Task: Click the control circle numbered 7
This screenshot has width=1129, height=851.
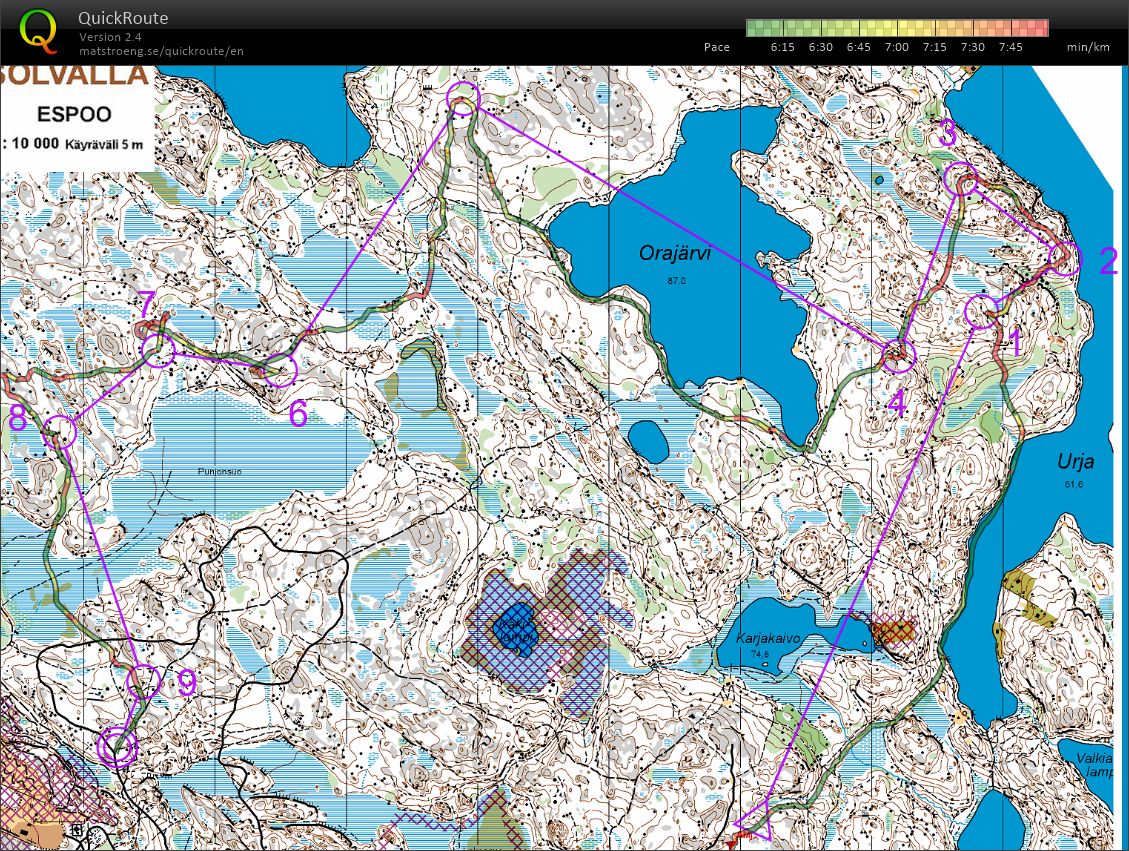Action: [x=158, y=351]
